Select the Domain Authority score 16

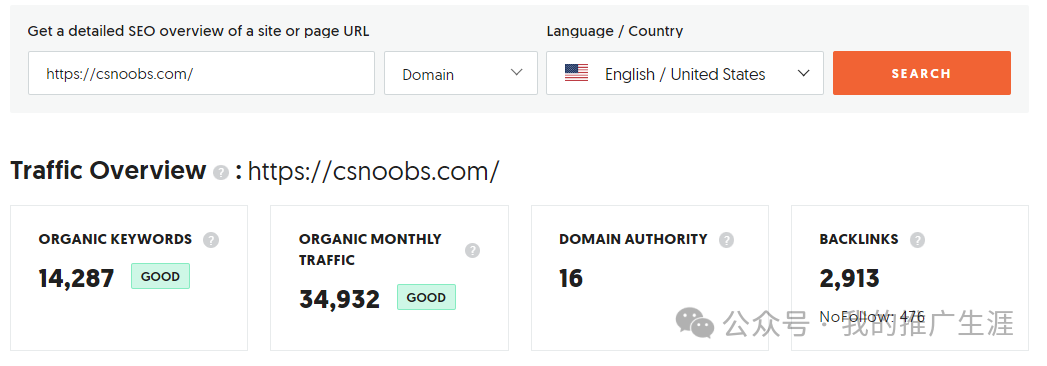pyautogui.click(x=571, y=279)
